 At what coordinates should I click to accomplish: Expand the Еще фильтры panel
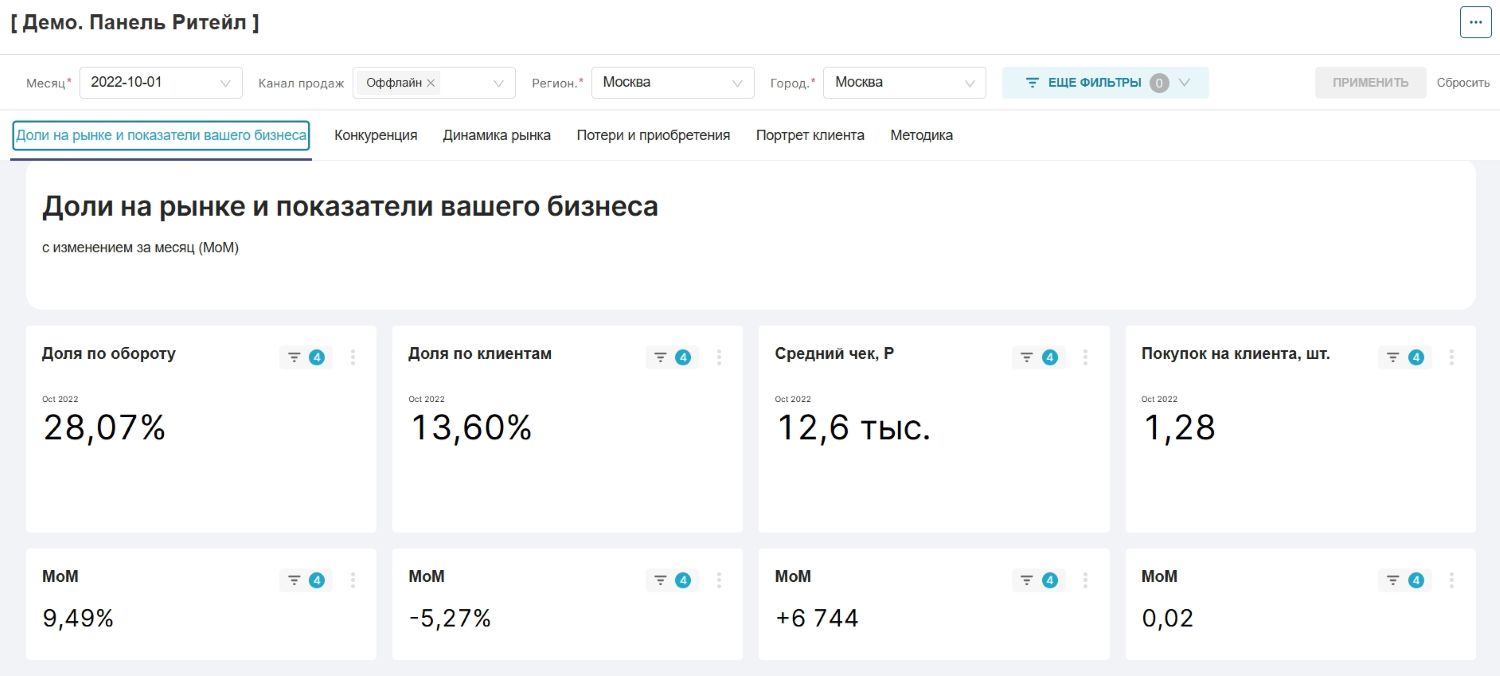[1105, 83]
